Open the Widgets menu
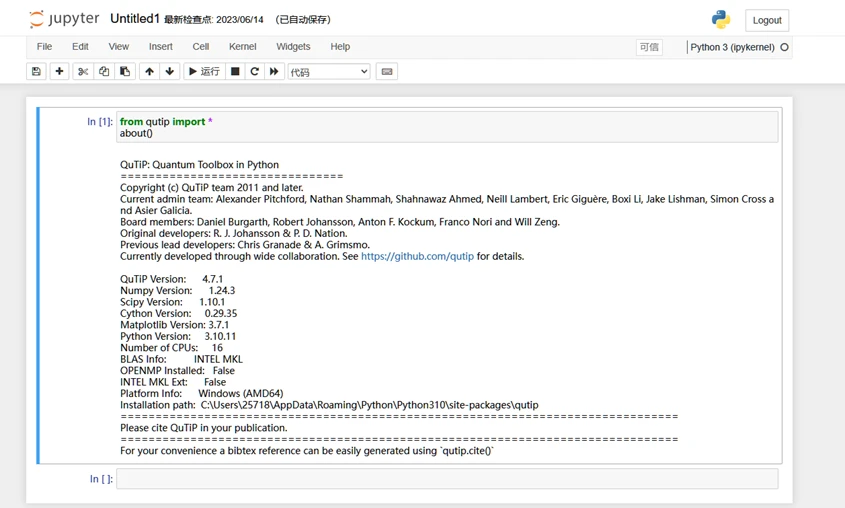Image resolution: width=845 pixels, height=508 pixels. pyautogui.click(x=293, y=46)
